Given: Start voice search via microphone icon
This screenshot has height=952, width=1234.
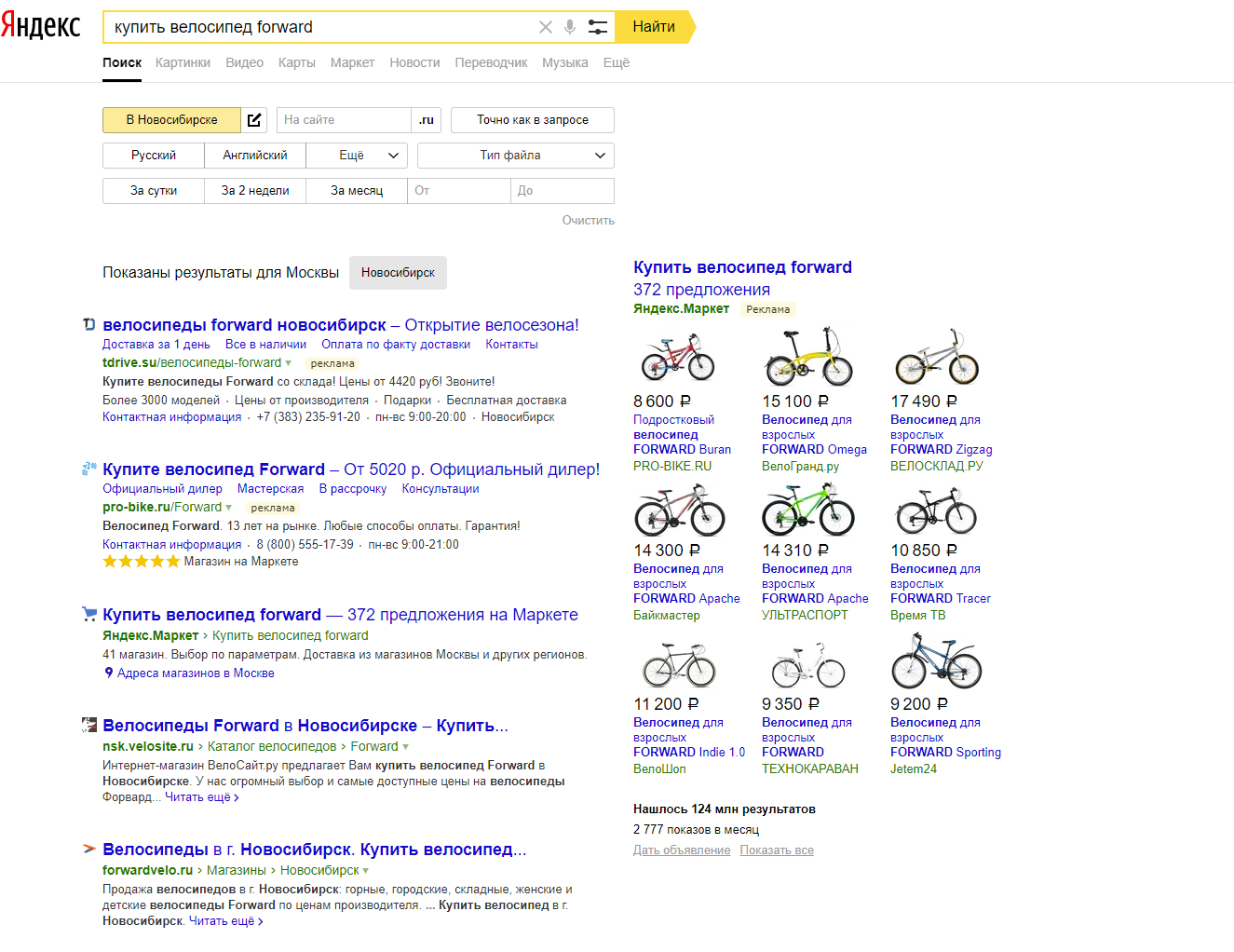Looking at the screenshot, I should pos(570,27).
